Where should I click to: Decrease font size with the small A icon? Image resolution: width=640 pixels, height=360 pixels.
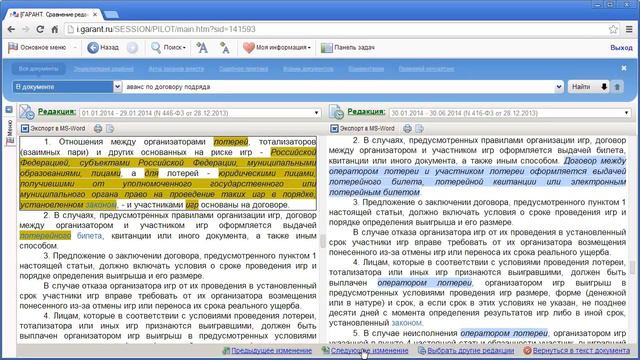pos(224,48)
